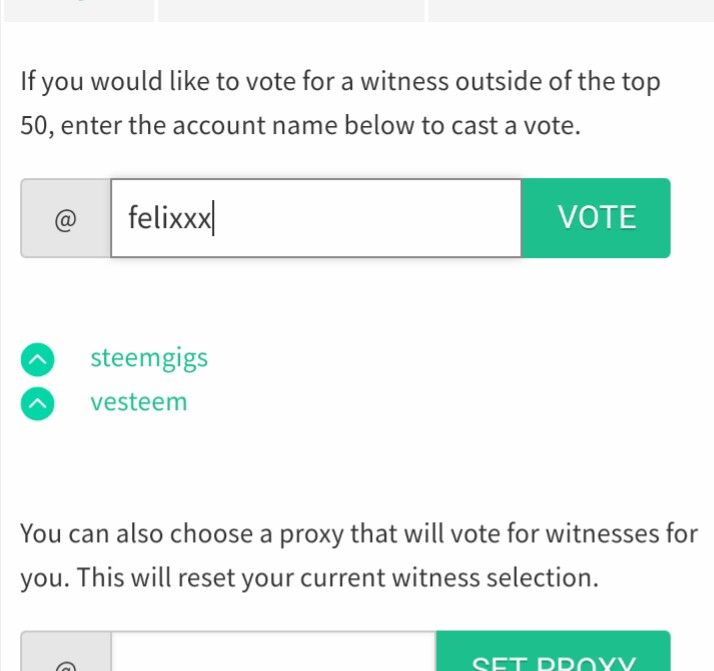The width and height of the screenshot is (714, 671).
Task: Remove witness vote for steemgigs using the chevron icon
Action: 37,360
